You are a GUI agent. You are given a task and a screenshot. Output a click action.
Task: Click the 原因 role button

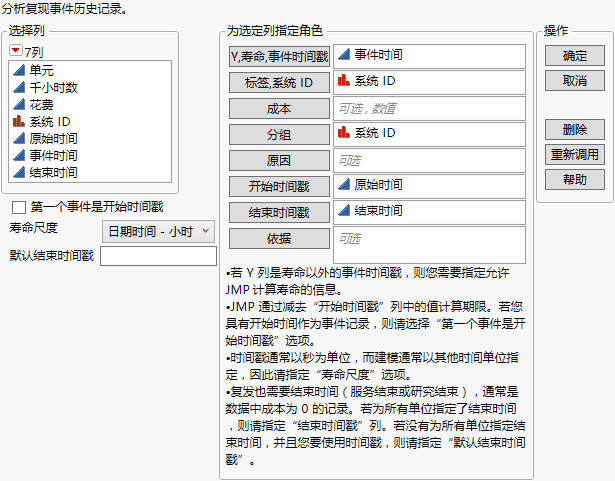[279, 160]
